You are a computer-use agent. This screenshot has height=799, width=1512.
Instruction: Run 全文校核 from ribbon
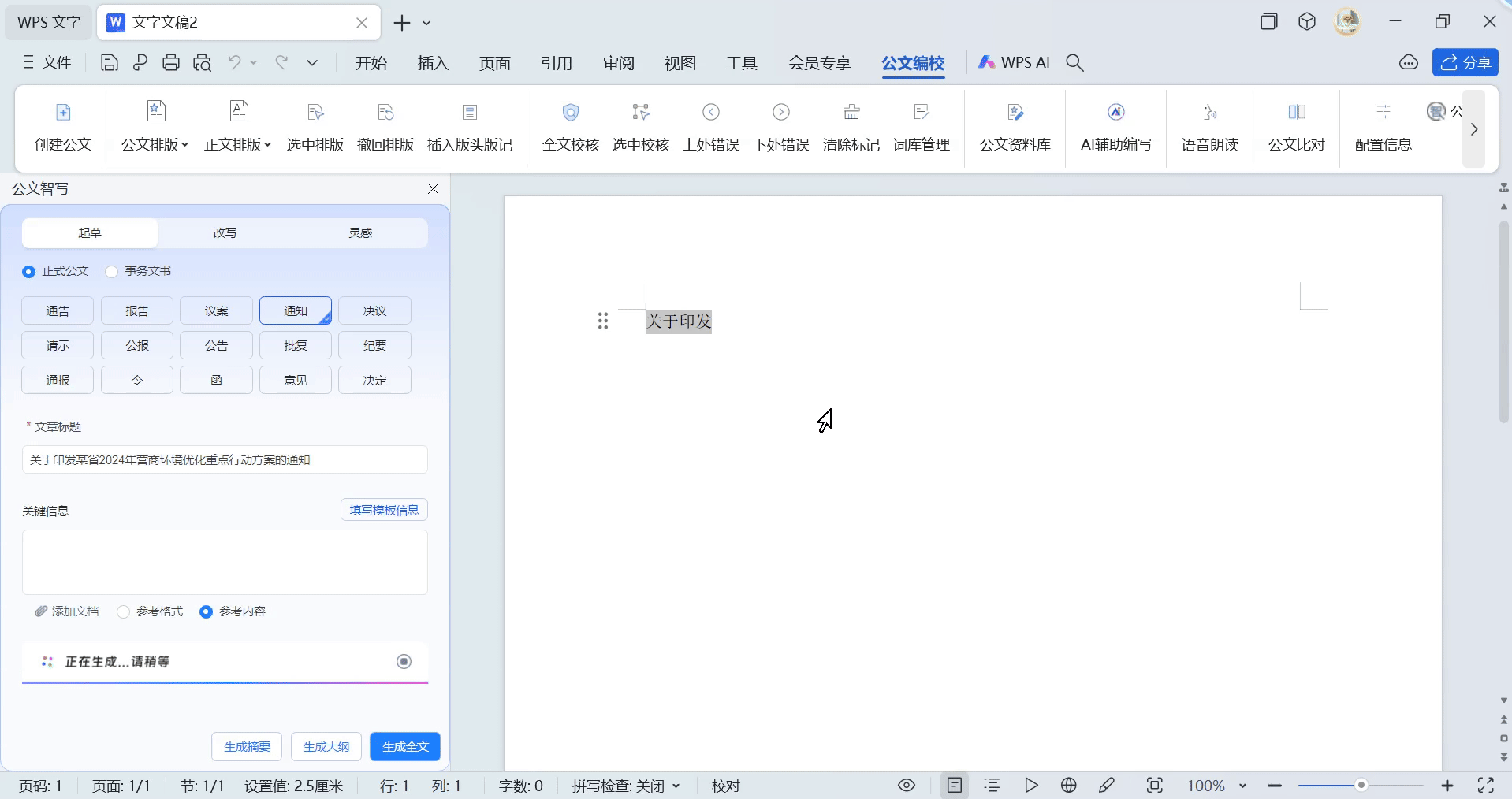pos(571,128)
